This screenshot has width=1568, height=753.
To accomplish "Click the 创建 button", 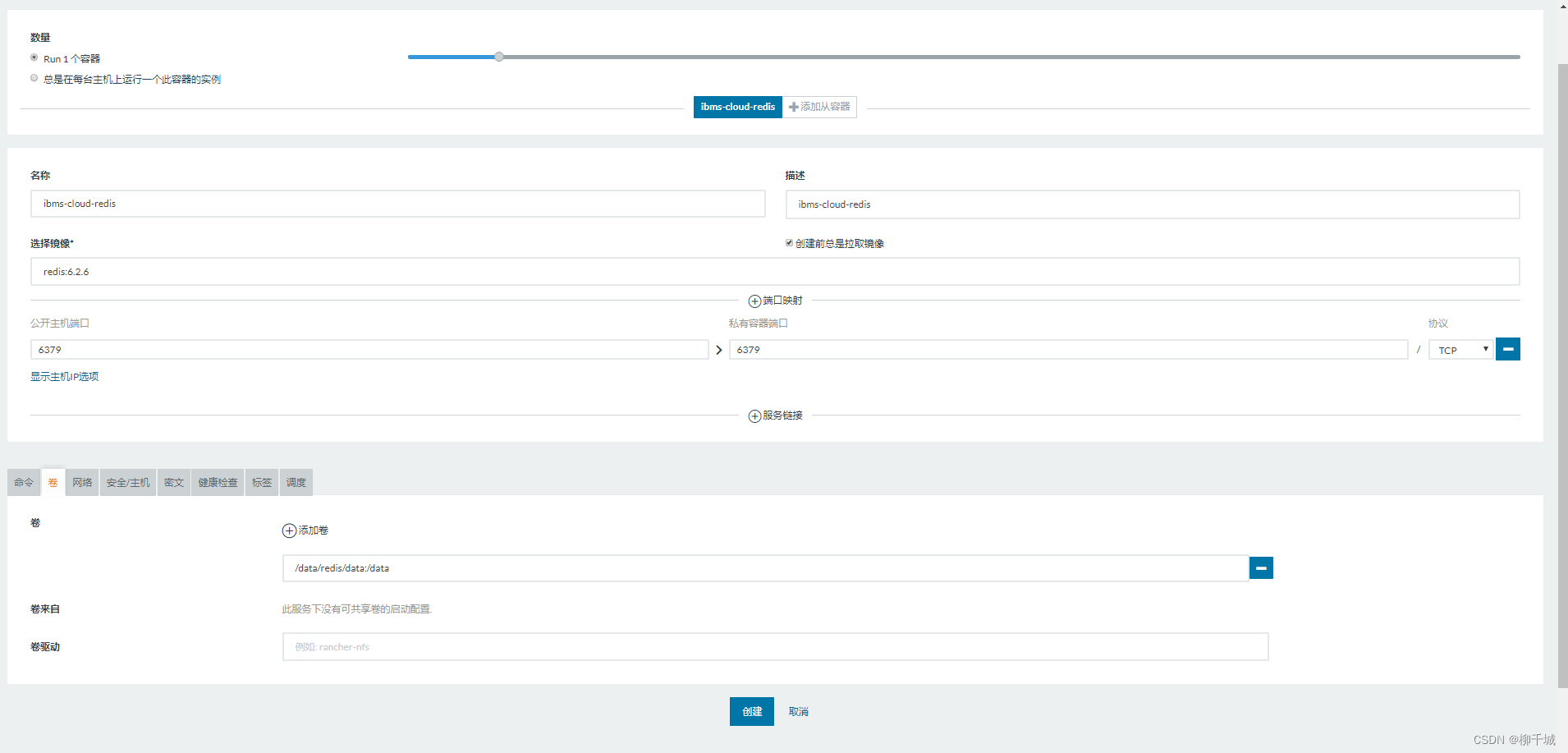I will click(752, 712).
